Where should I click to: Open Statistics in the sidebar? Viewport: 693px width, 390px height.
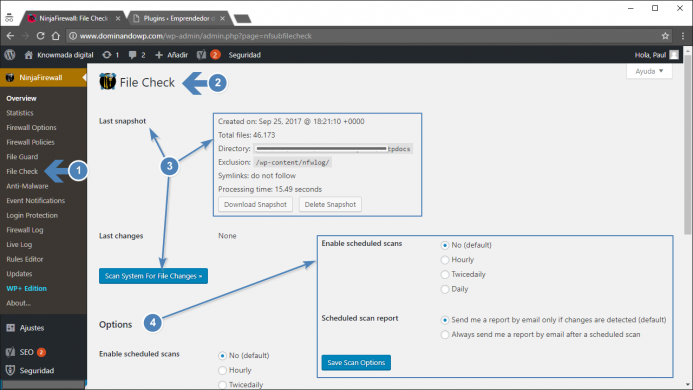click(x=20, y=113)
